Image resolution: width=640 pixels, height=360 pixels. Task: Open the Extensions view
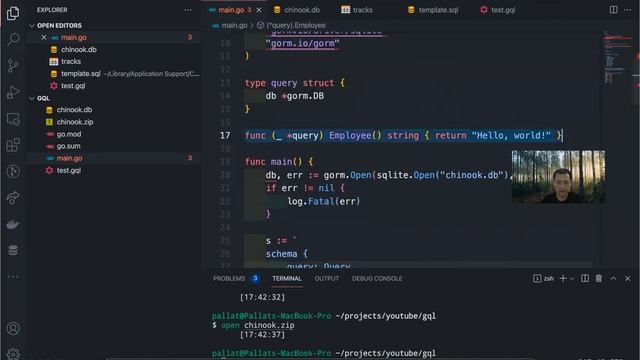(13, 145)
